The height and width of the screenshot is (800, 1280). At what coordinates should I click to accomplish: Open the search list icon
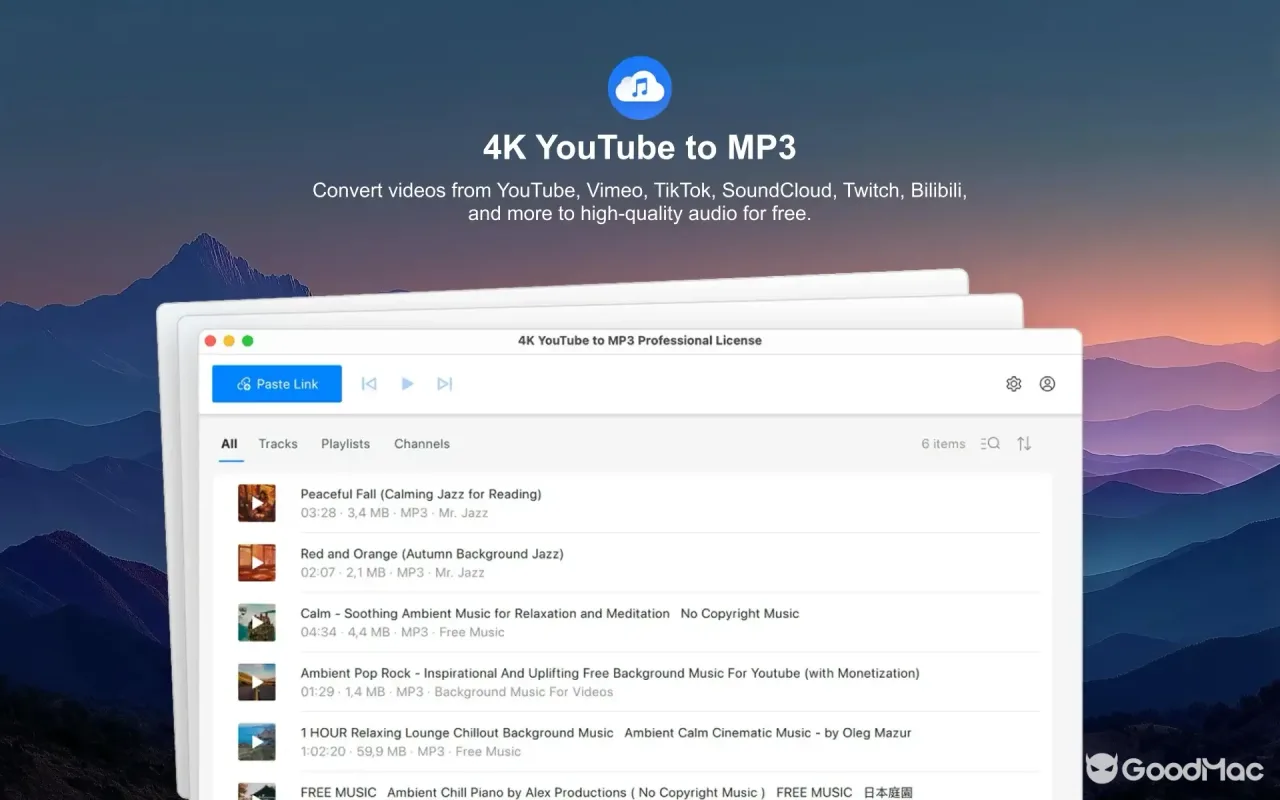pos(990,444)
